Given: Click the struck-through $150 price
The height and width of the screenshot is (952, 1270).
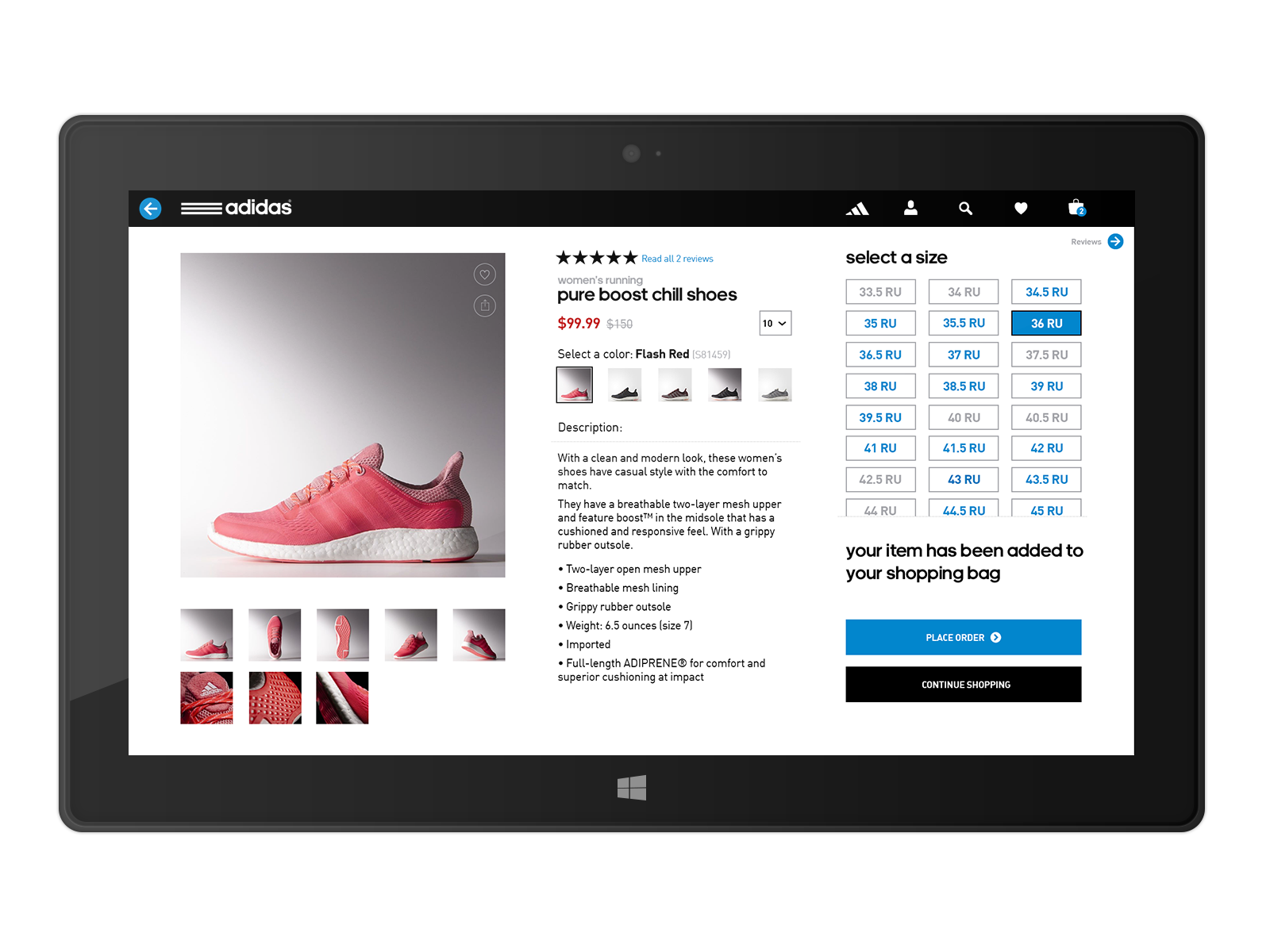Looking at the screenshot, I should click(x=619, y=324).
